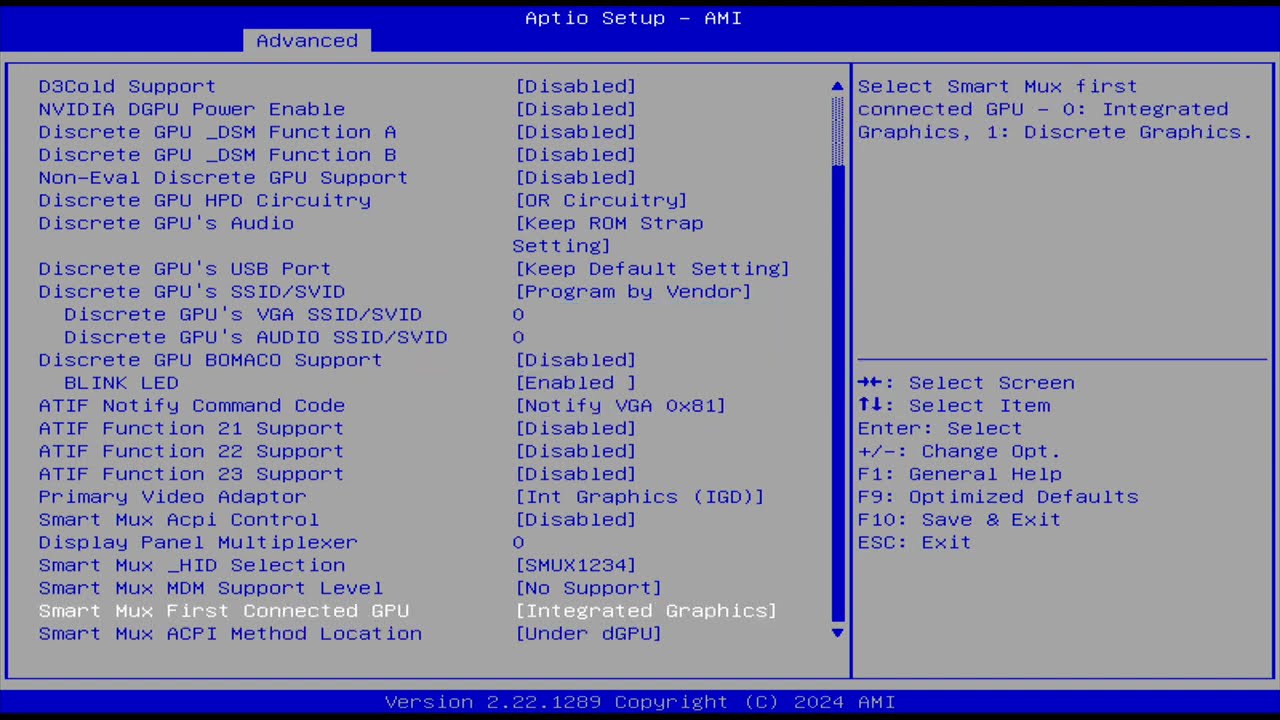1280x720 pixels.
Task: Select ATIF Function 23 Support label
Action: [191, 474]
